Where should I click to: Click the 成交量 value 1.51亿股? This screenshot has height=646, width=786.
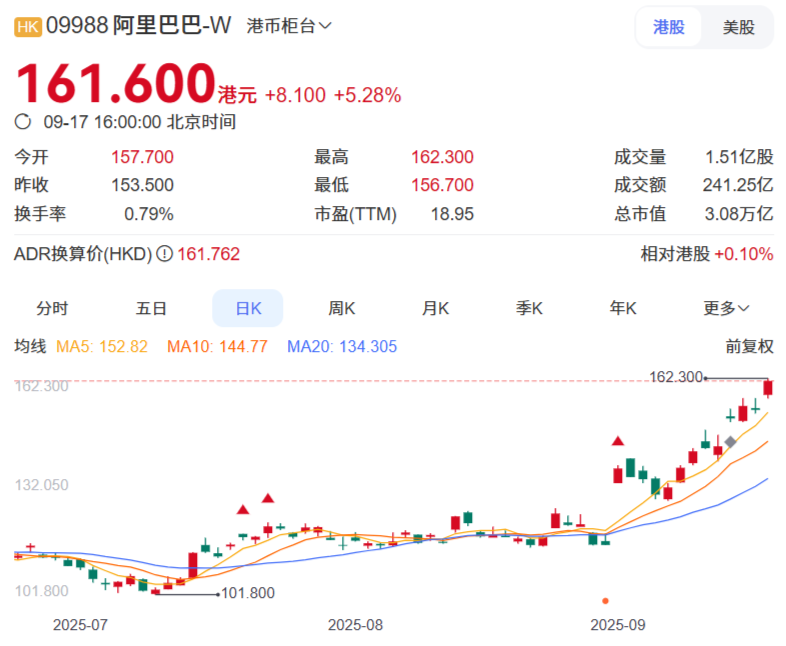[739, 157]
